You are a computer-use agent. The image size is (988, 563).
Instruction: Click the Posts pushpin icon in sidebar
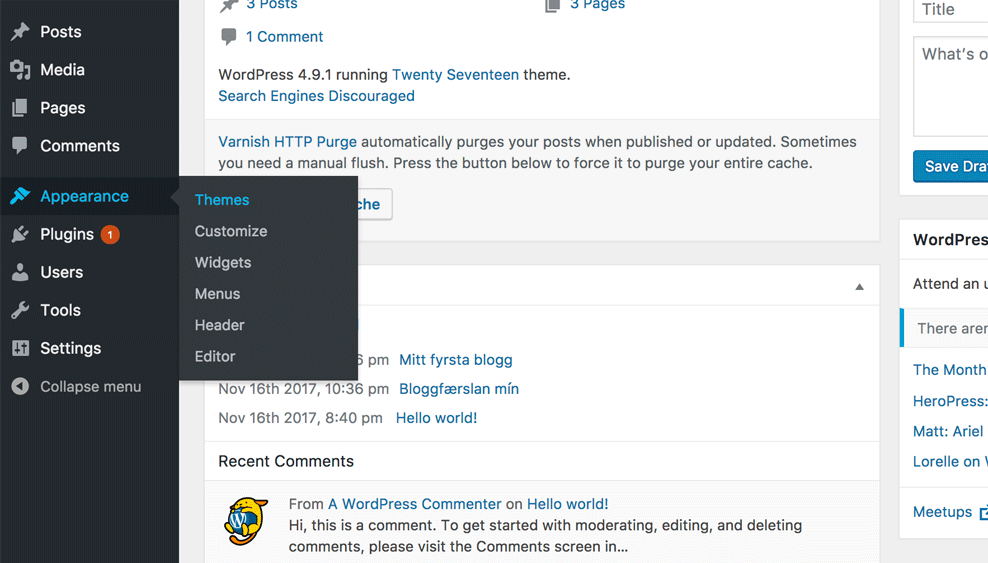(x=20, y=31)
